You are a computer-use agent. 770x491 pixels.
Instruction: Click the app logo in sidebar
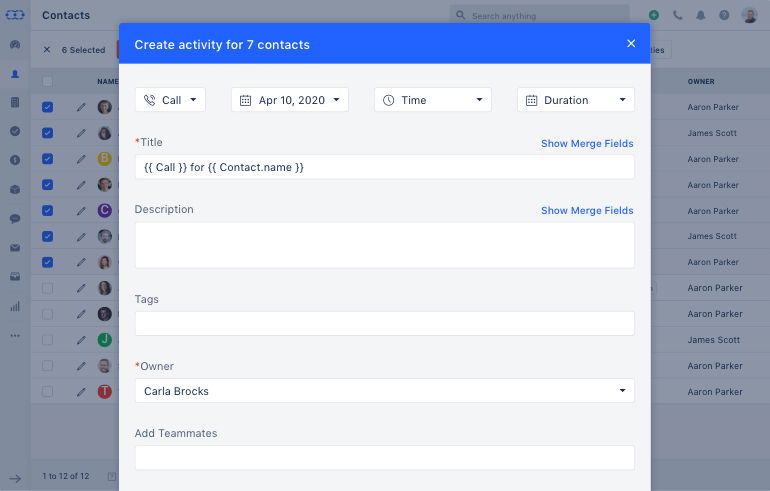tap(15, 15)
